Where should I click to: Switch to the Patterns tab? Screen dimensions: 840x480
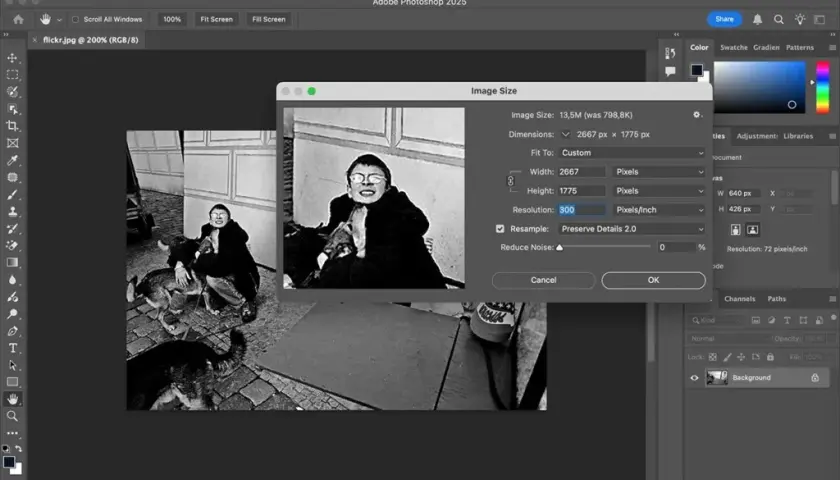point(800,48)
